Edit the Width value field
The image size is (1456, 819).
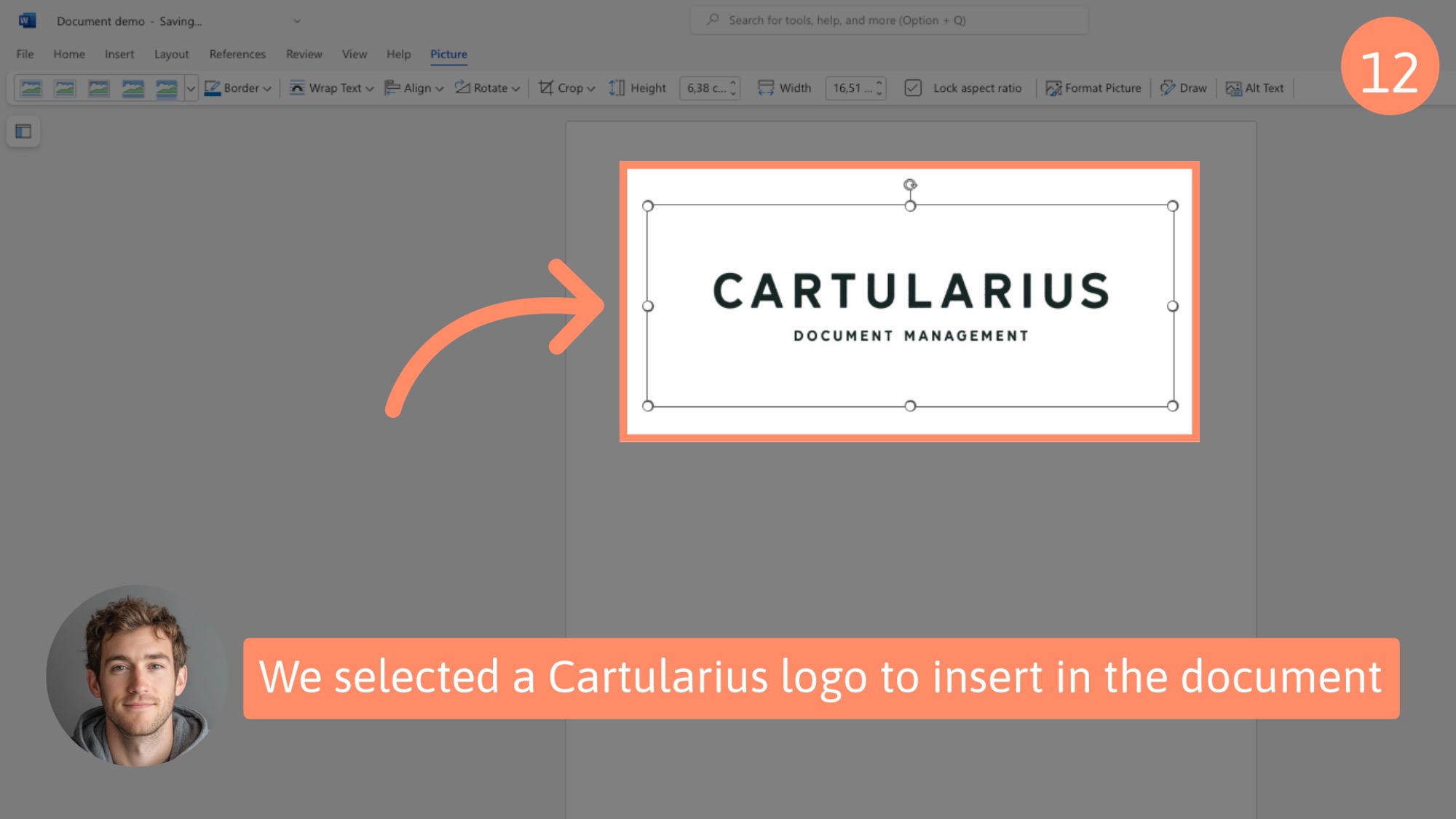click(x=850, y=88)
